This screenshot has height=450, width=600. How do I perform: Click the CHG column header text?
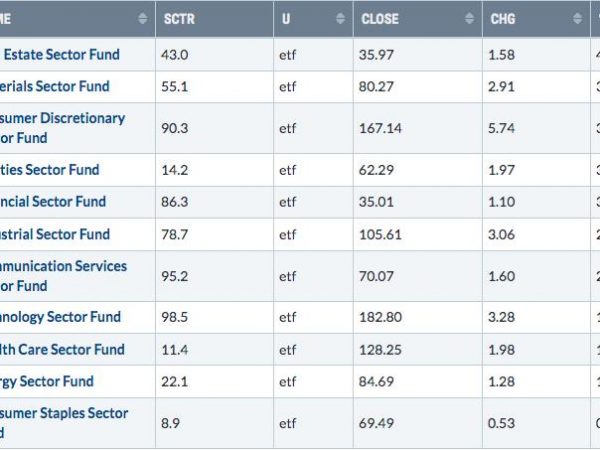(x=503, y=19)
